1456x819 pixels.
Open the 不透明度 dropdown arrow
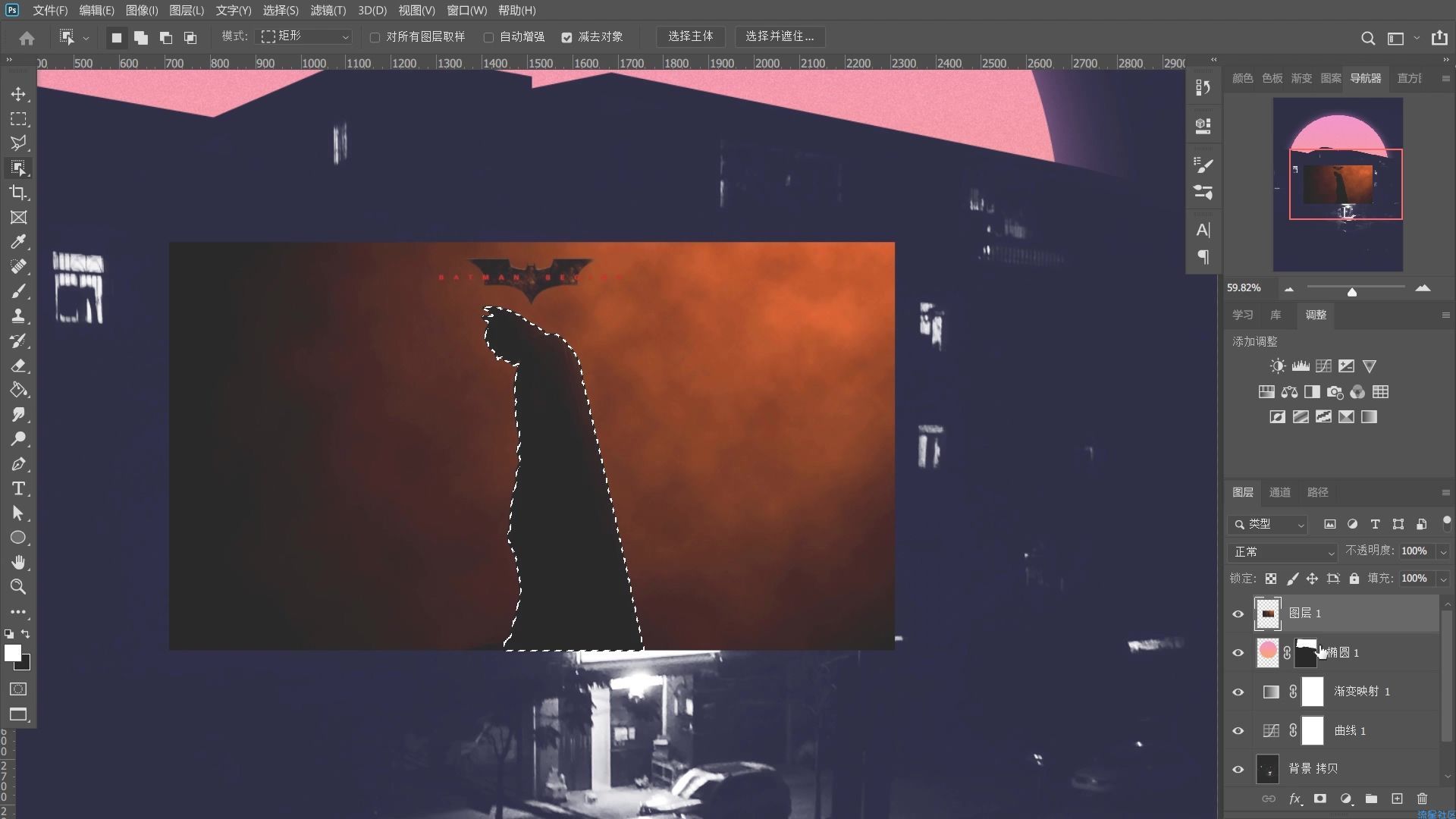[x=1443, y=552]
